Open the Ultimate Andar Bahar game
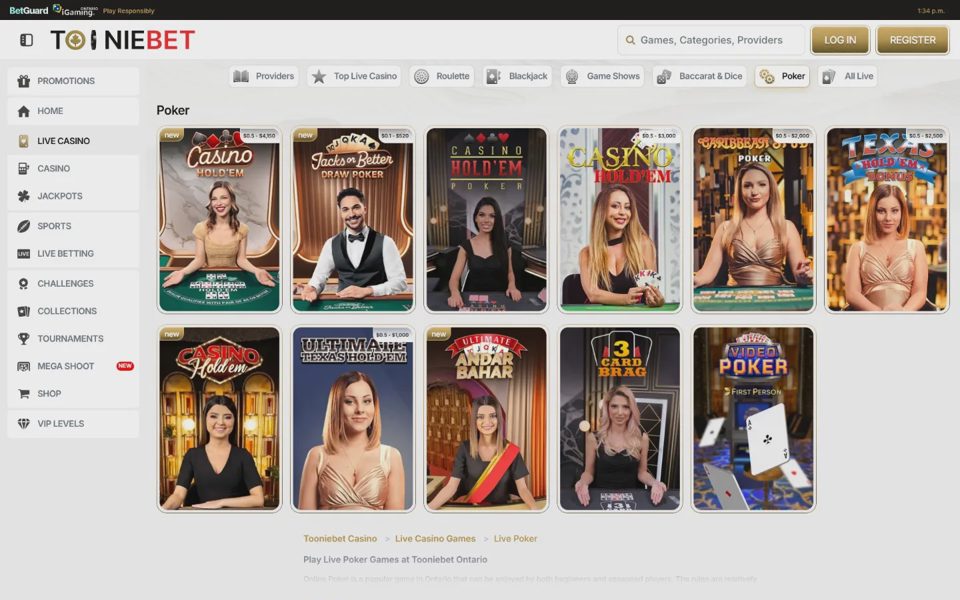Screen dimensions: 960x600 (x=486, y=419)
